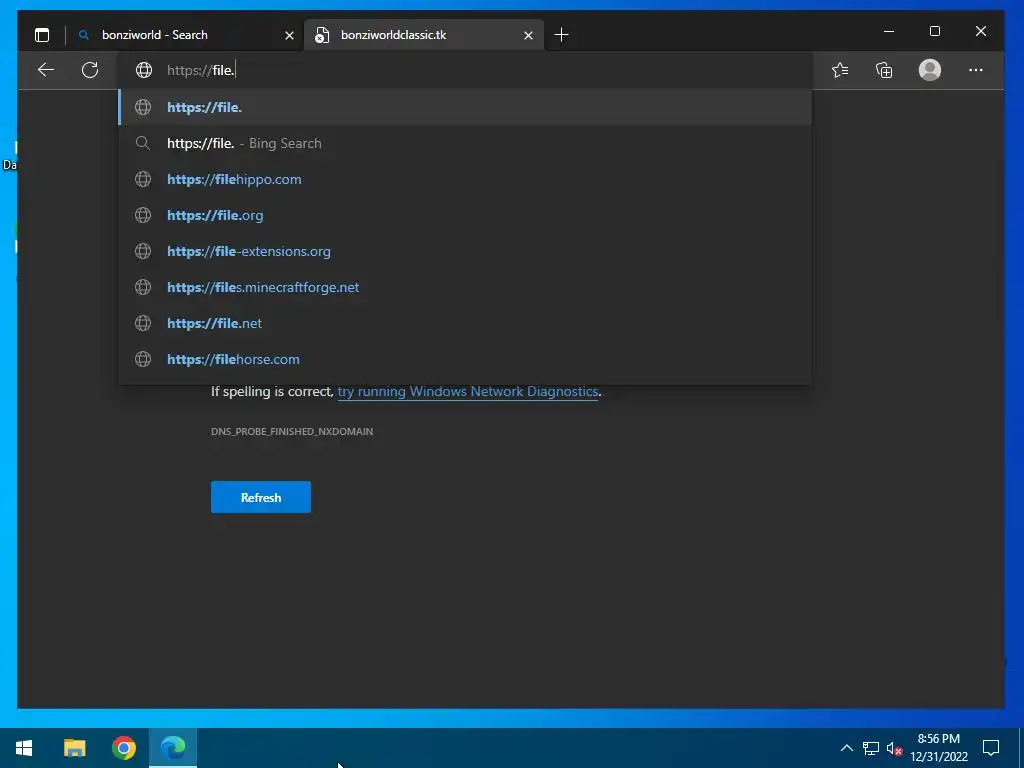The width and height of the screenshot is (1024, 768).
Task: Click the globe icon in address bar
Action: [x=144, y=70]
